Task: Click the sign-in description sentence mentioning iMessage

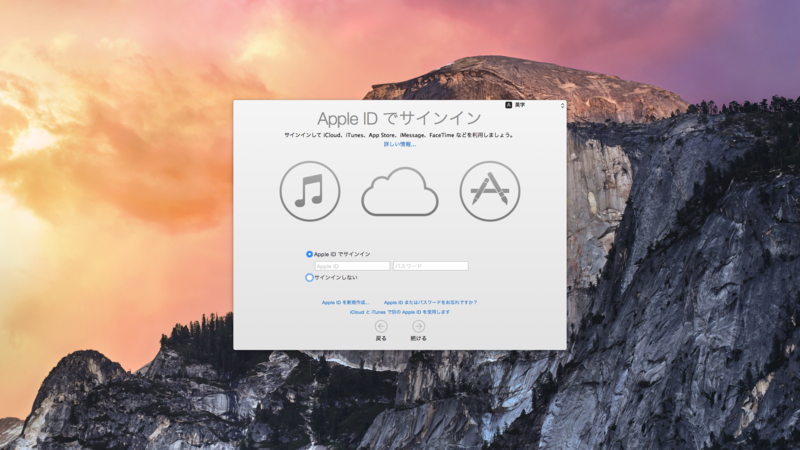Action: click(399, 135)
